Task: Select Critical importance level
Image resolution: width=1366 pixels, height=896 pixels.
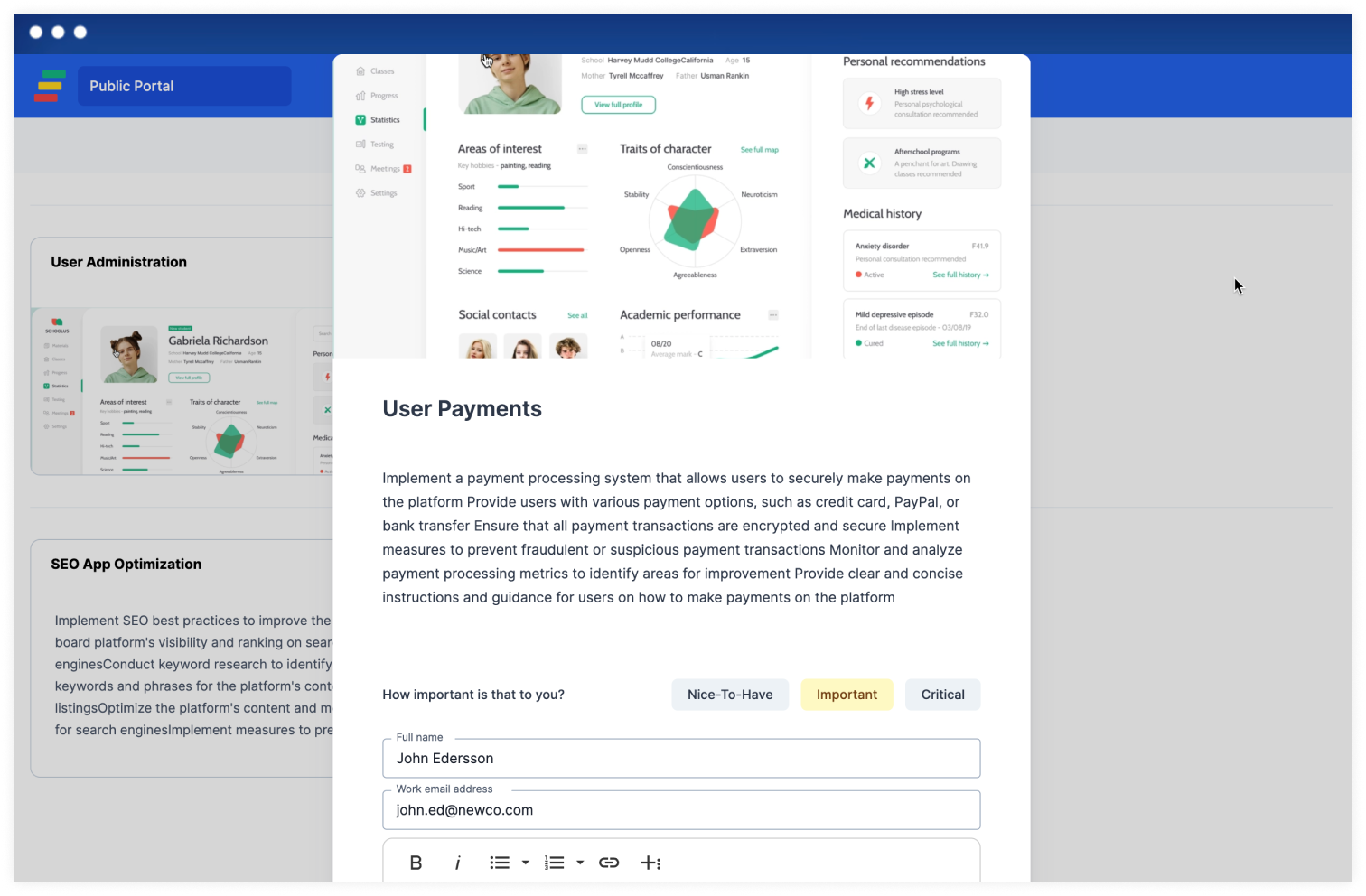Action: tap(942, 695)
